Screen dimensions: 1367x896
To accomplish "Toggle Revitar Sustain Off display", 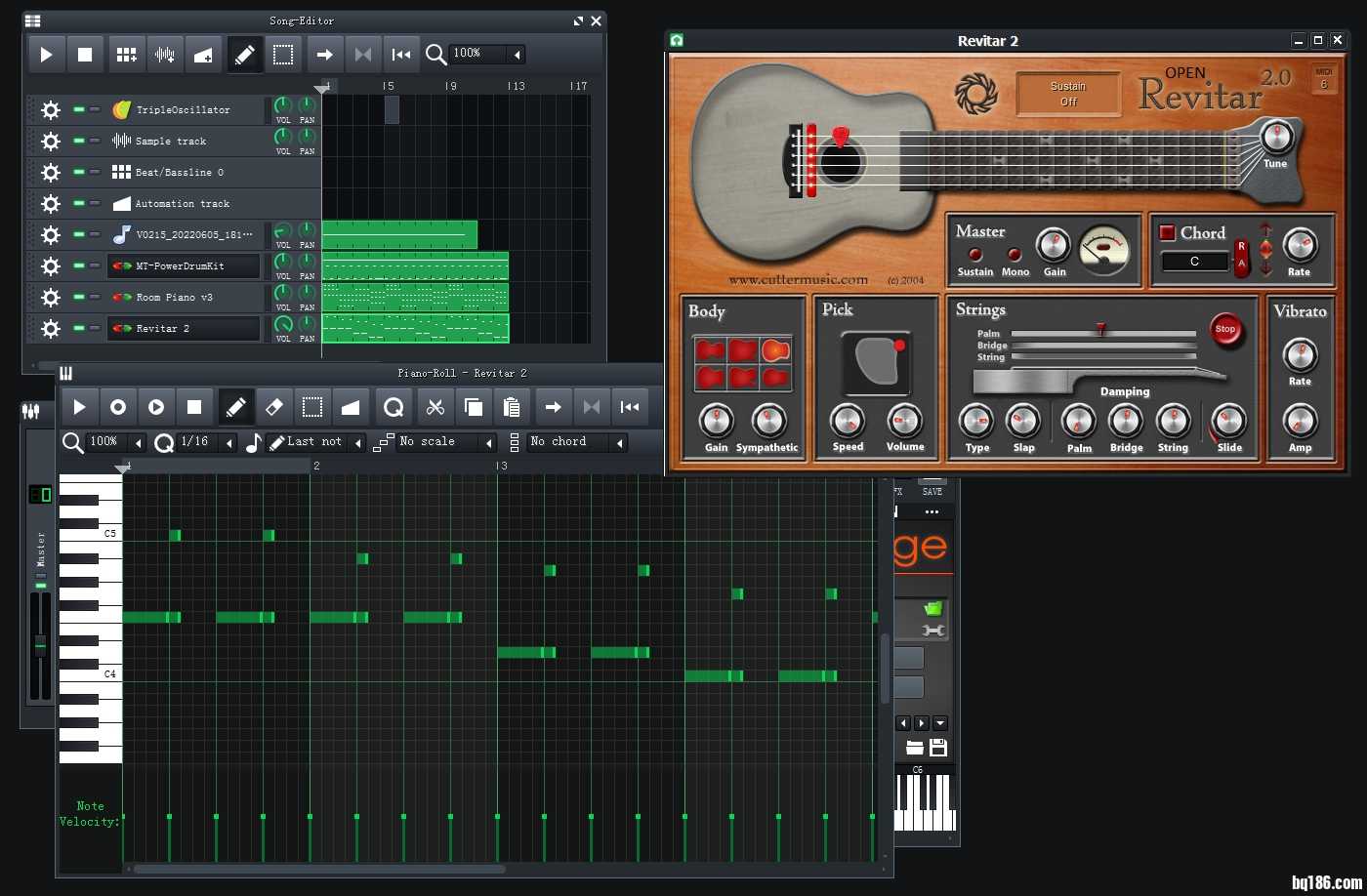I will (1068, 94).
